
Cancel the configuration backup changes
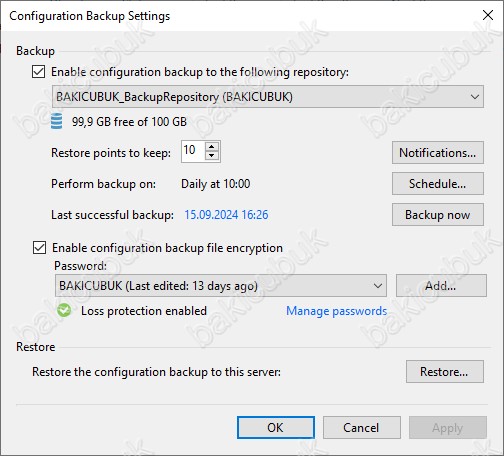pyautogui.click(x=362, y=427)
